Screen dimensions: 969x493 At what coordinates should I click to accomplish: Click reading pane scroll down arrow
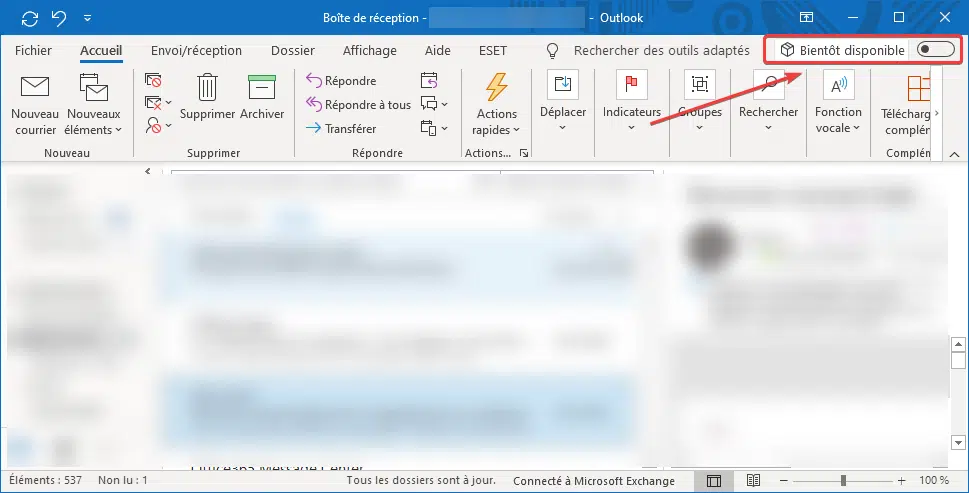point(958,442)
